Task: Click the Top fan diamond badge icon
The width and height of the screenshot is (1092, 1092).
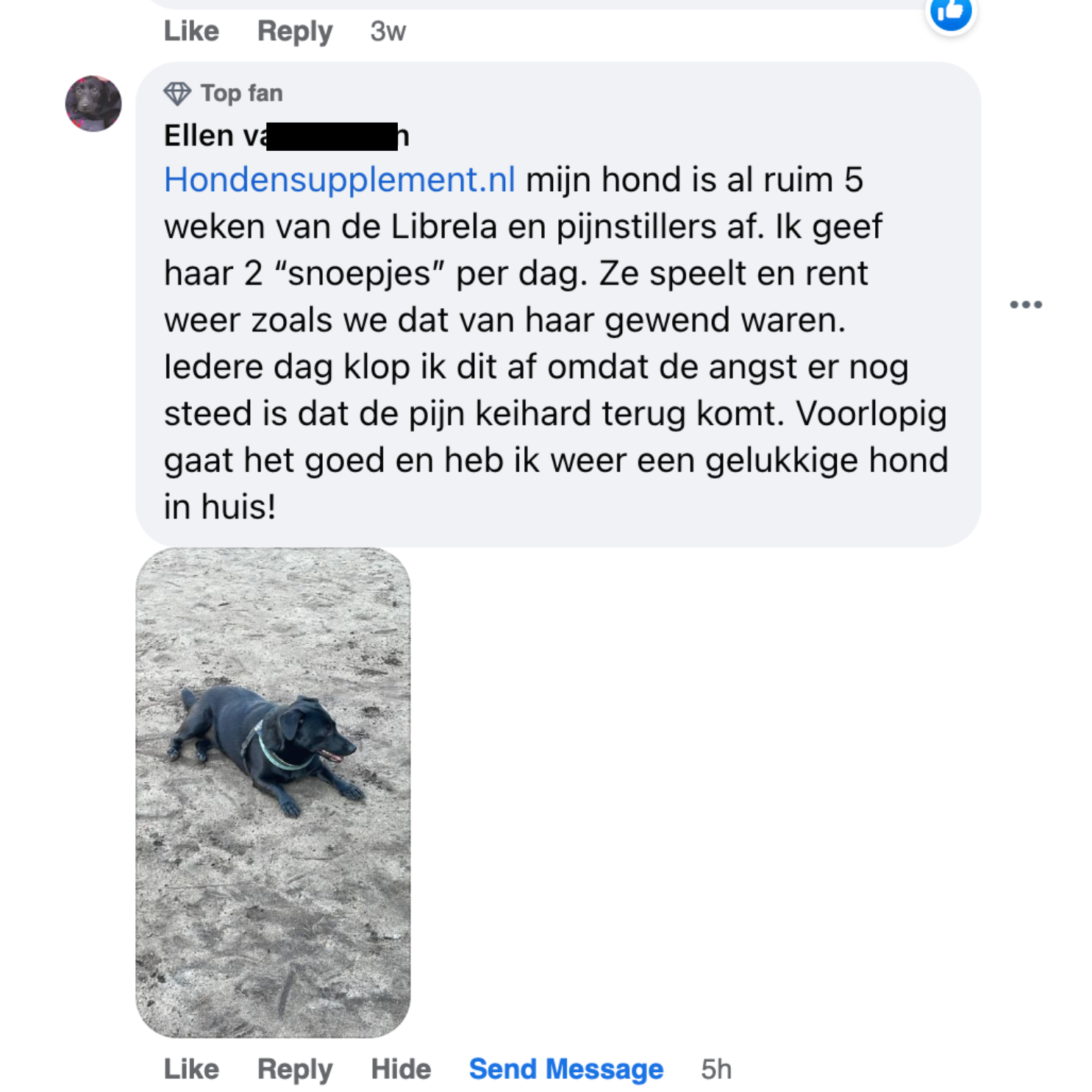Action: (177, 93)
